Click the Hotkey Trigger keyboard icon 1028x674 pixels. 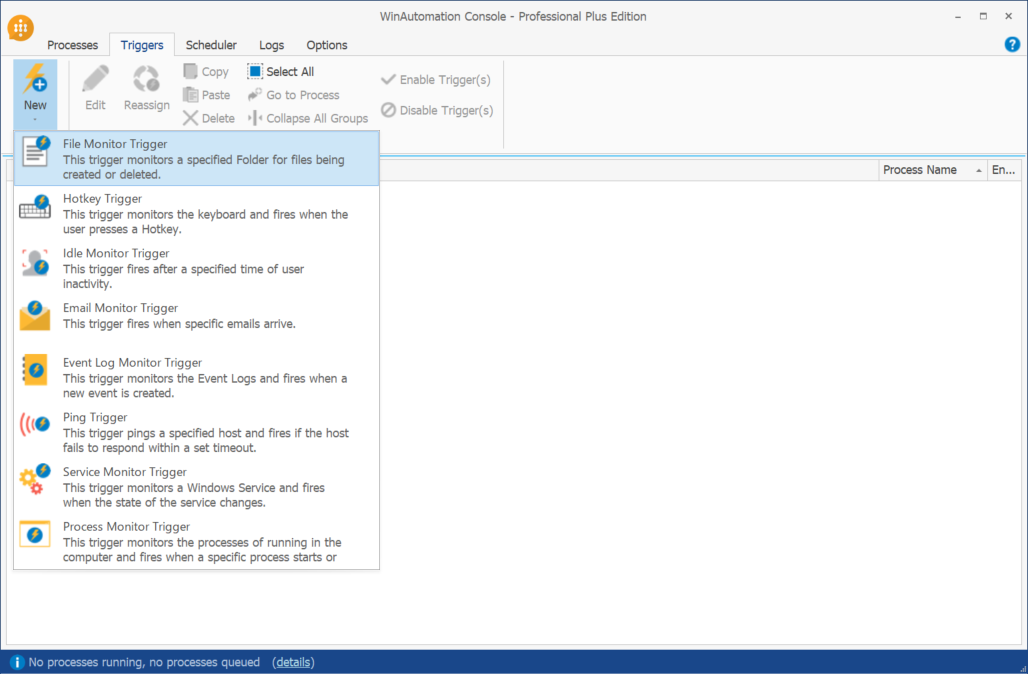tap(35, 207)
